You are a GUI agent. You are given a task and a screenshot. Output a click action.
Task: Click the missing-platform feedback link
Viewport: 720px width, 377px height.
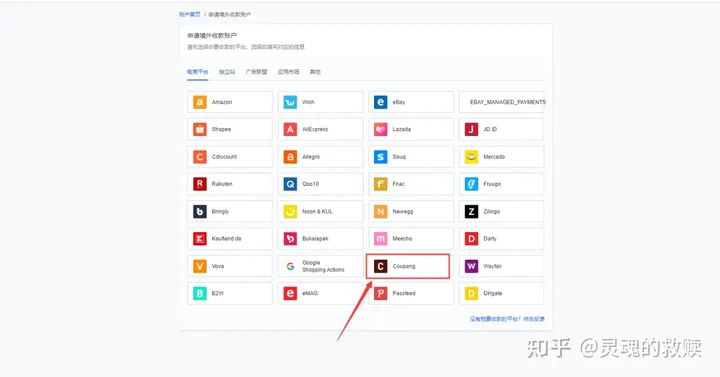(507, 319)
